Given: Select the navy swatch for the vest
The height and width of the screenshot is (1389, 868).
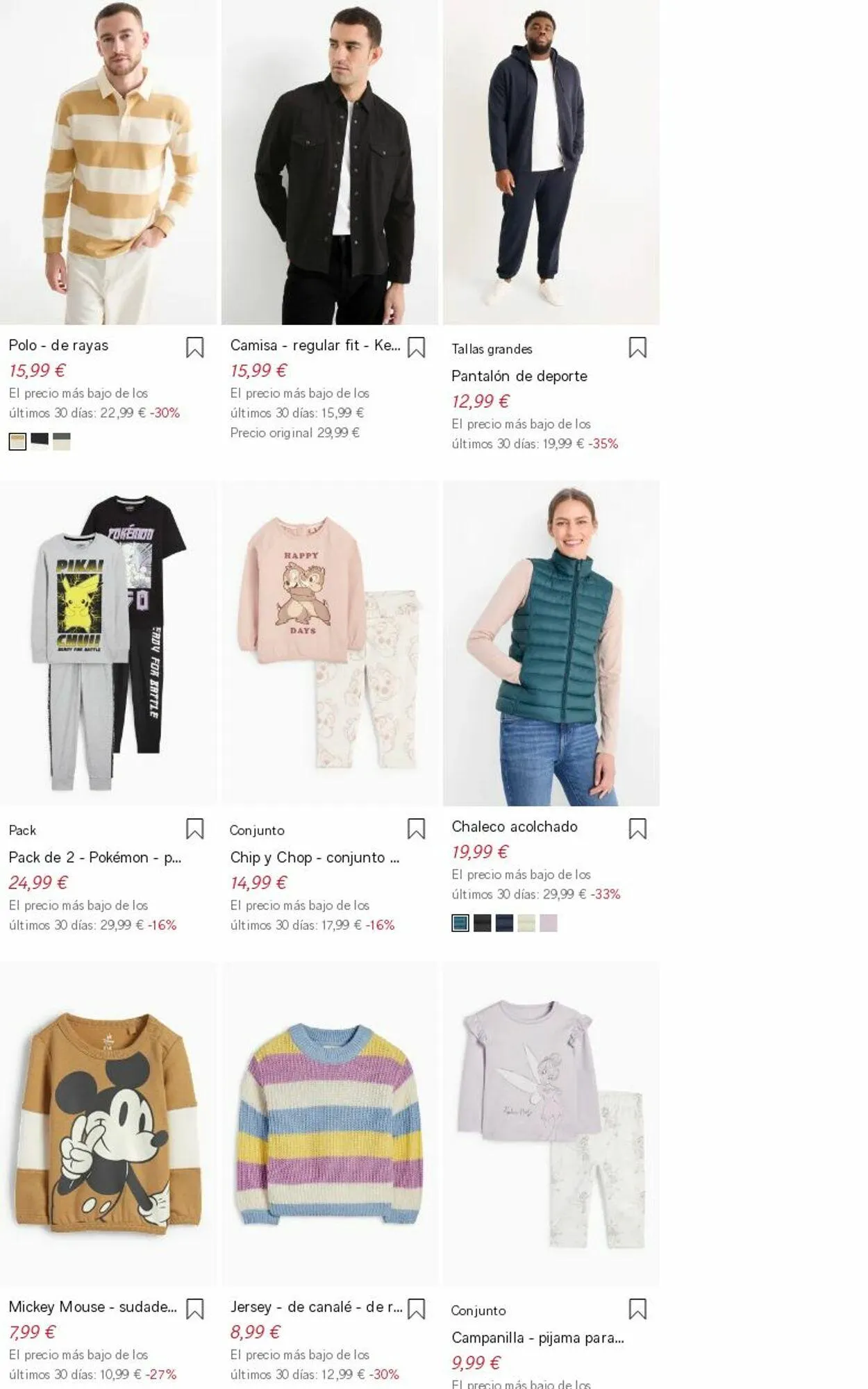Looking at the screenshot, I should (x=504, y=923).
